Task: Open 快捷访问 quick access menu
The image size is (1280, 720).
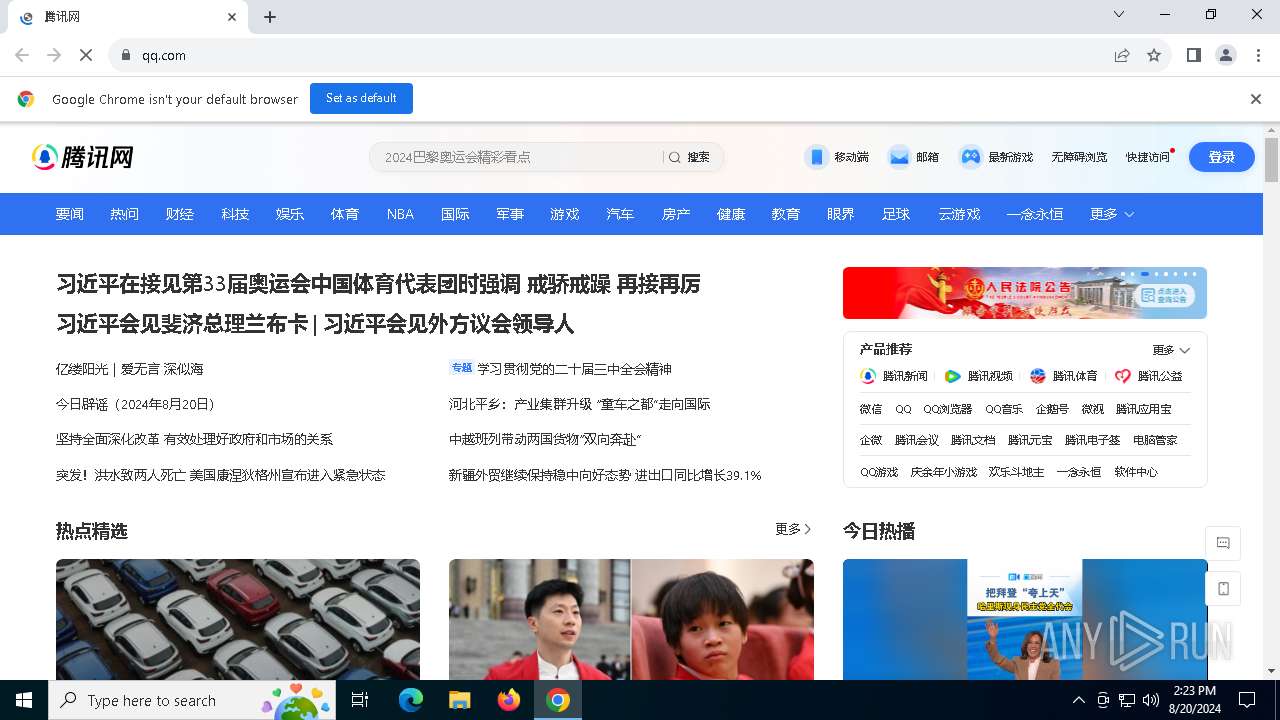Action: [1148, 157]
